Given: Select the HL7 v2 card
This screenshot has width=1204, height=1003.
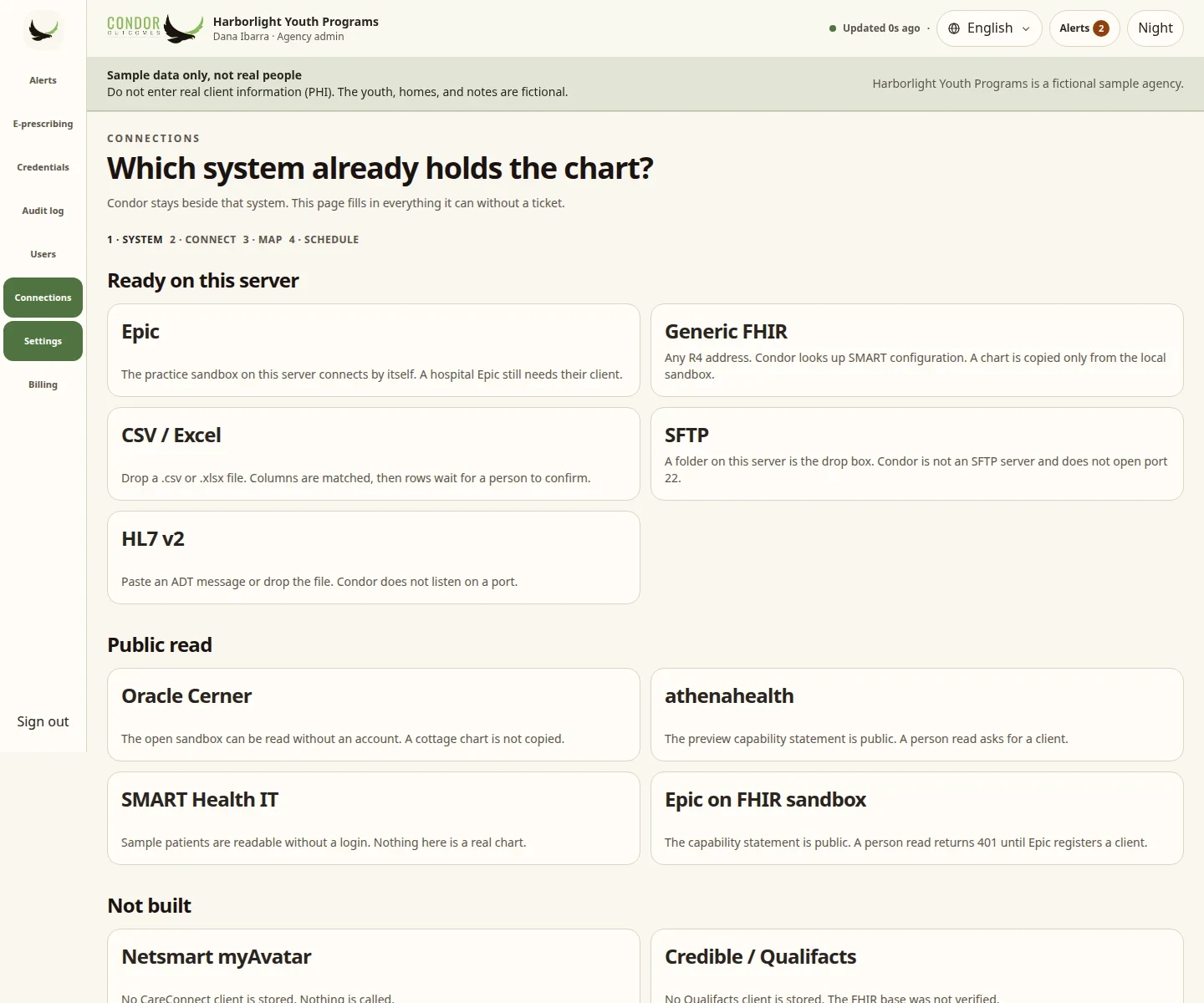Looking at the screenshot, I should point(374,558).
